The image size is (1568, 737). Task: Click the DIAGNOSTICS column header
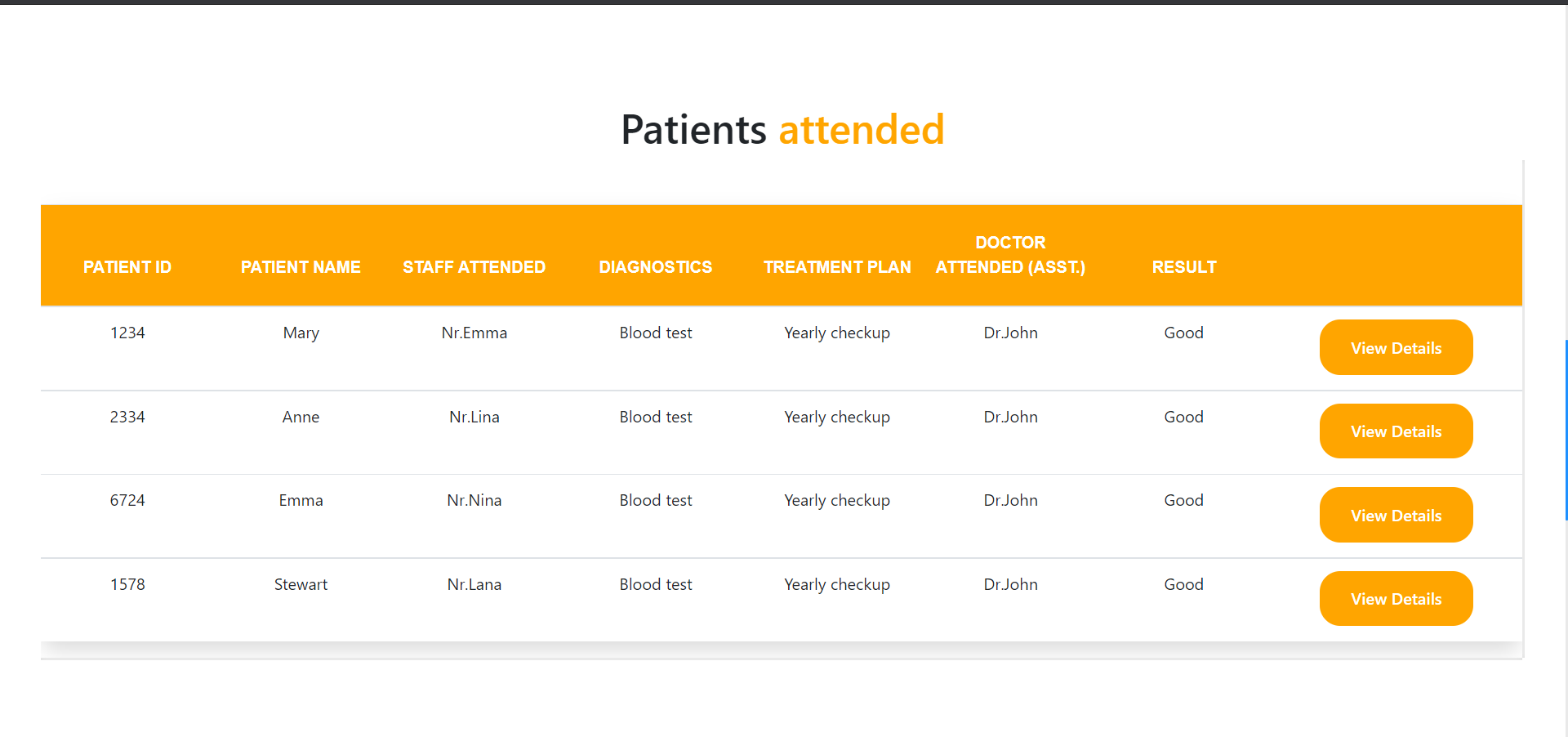[655, 267]
